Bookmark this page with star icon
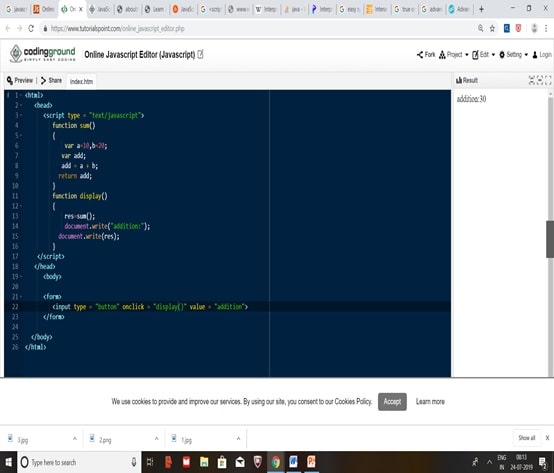 [492, 29]
